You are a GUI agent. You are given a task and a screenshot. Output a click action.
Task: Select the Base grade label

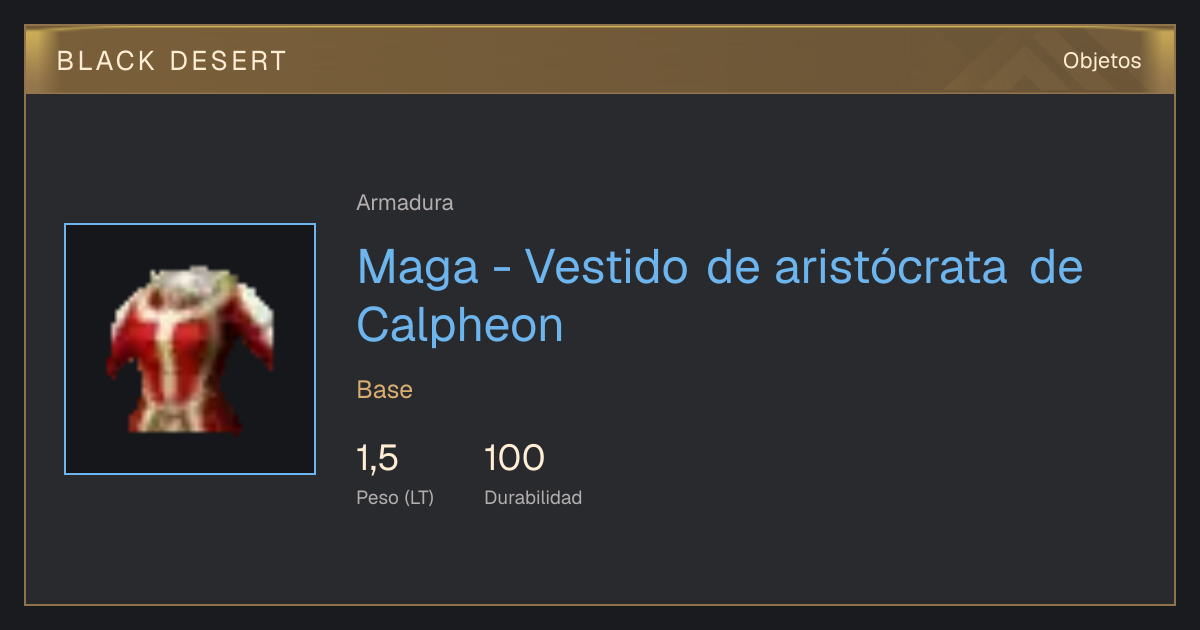point(385,390)
